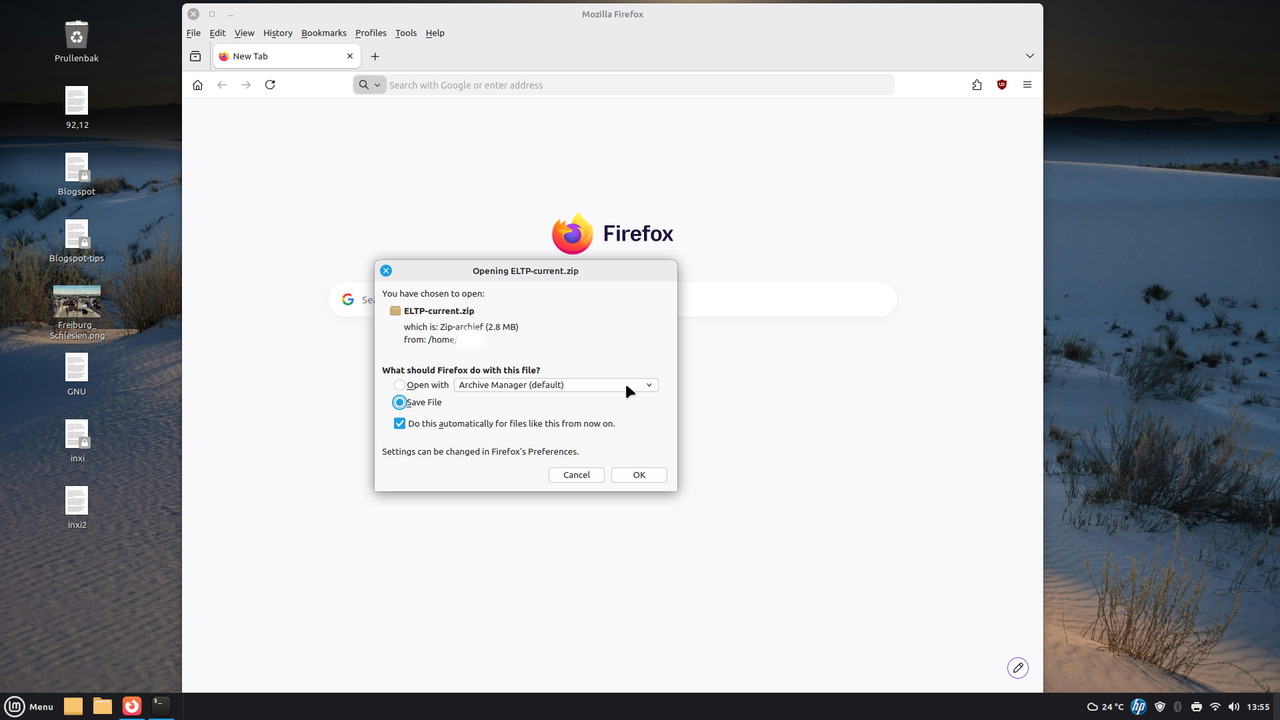
Task: Close the Opening ELTP-current.zip dialog
Action: click(x=386, y=270)
